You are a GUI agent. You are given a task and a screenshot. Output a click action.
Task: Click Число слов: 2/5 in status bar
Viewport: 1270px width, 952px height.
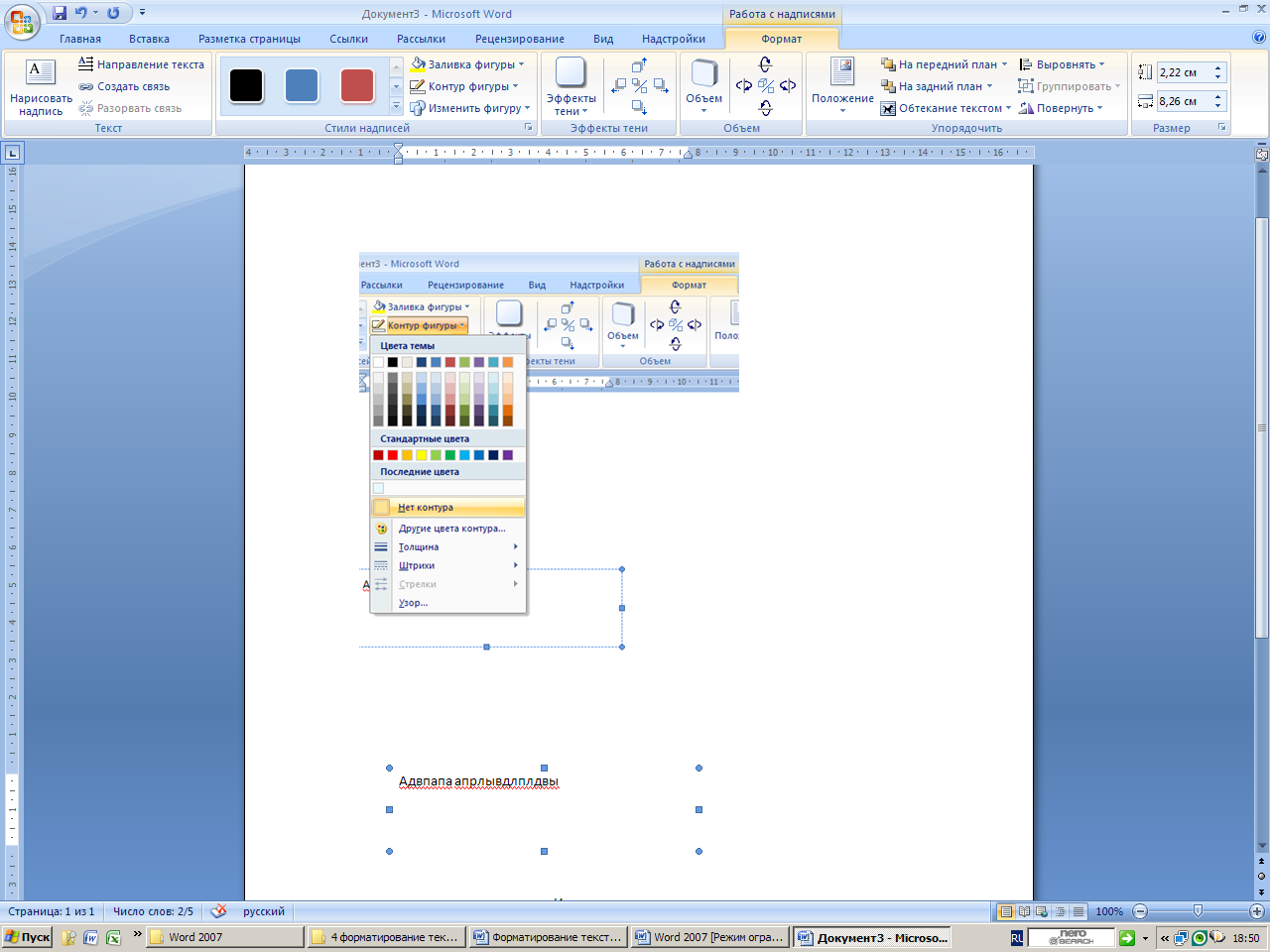(153, 911)
